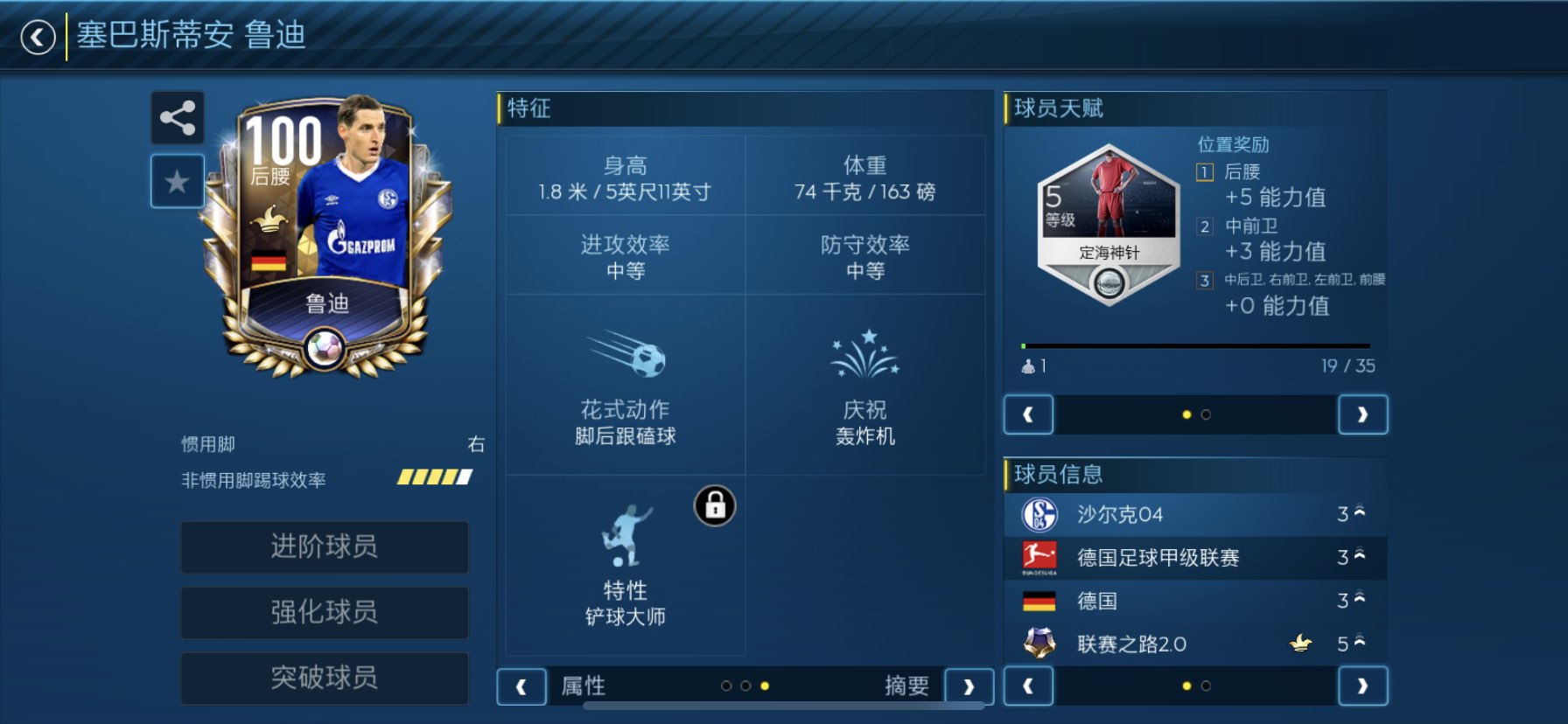Go to previous page toward 属性

[x=521, y=686]
